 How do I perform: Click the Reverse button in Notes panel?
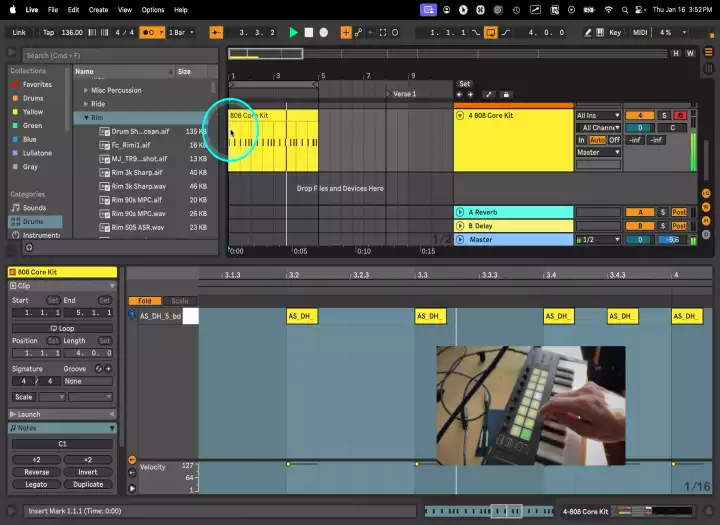(36, 472)
